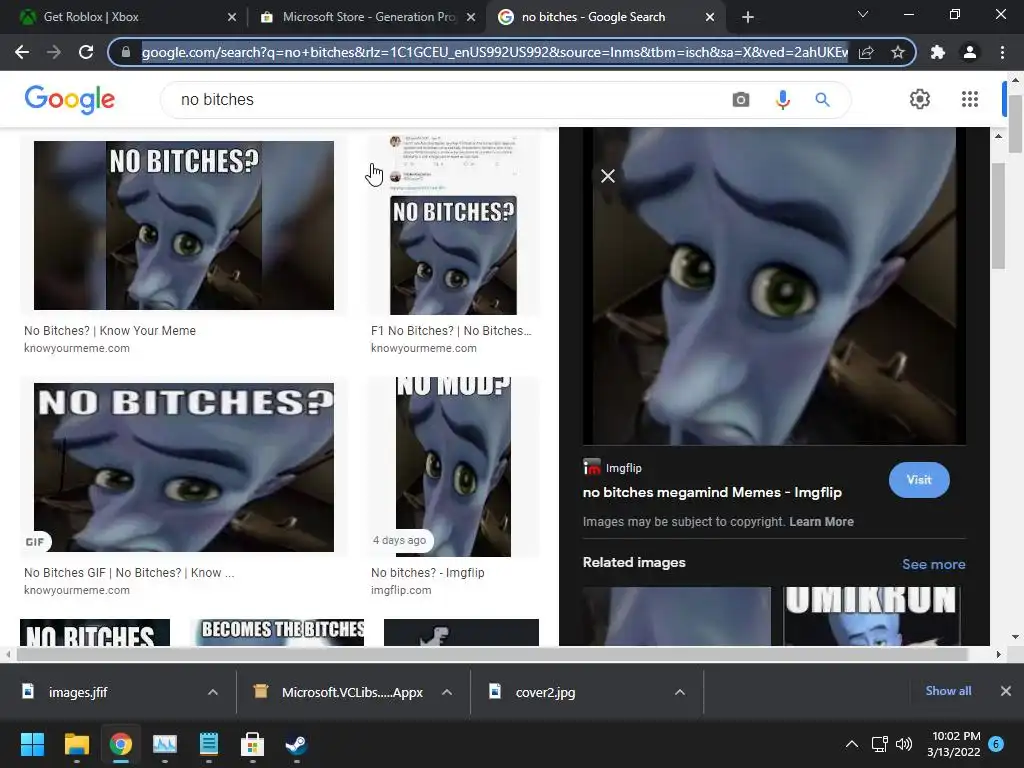Show all downloads
Screen dimensions: 1024x768
[948, 691]
